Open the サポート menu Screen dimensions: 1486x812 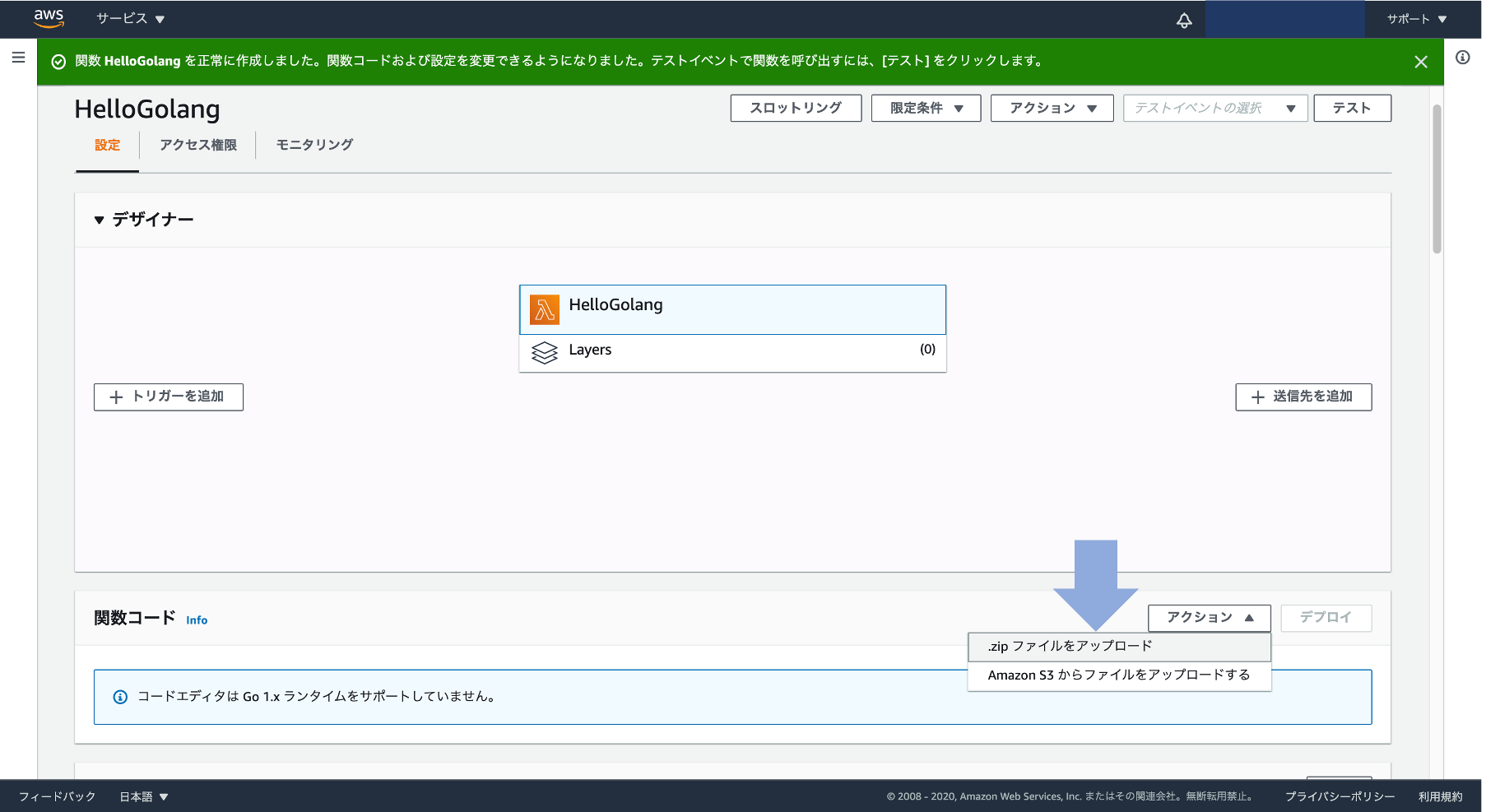1416,19
